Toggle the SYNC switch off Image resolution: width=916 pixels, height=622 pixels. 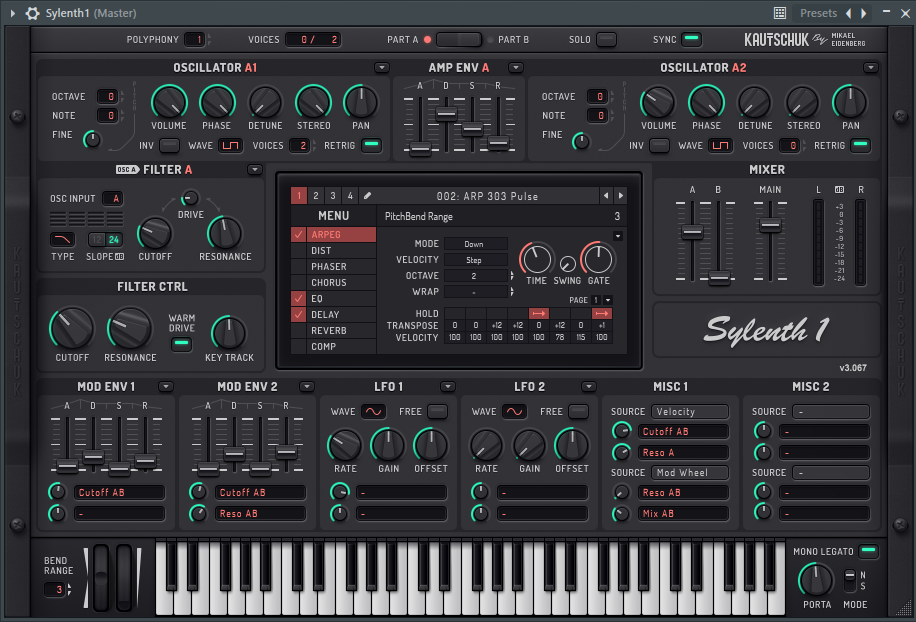coord(691,39)
